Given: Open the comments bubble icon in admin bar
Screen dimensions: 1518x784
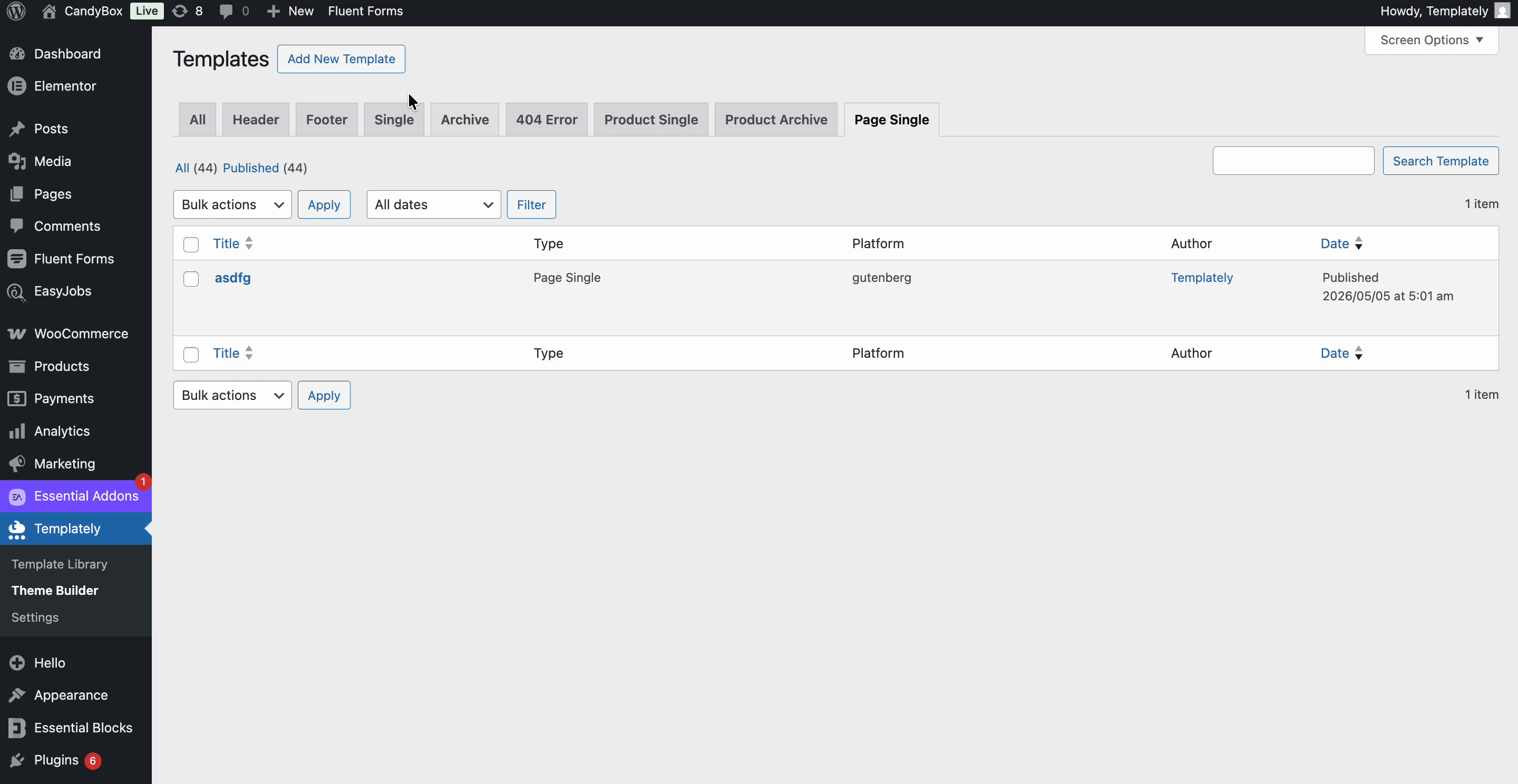Looking at the screenshot, I should click(x=226, y=11).
